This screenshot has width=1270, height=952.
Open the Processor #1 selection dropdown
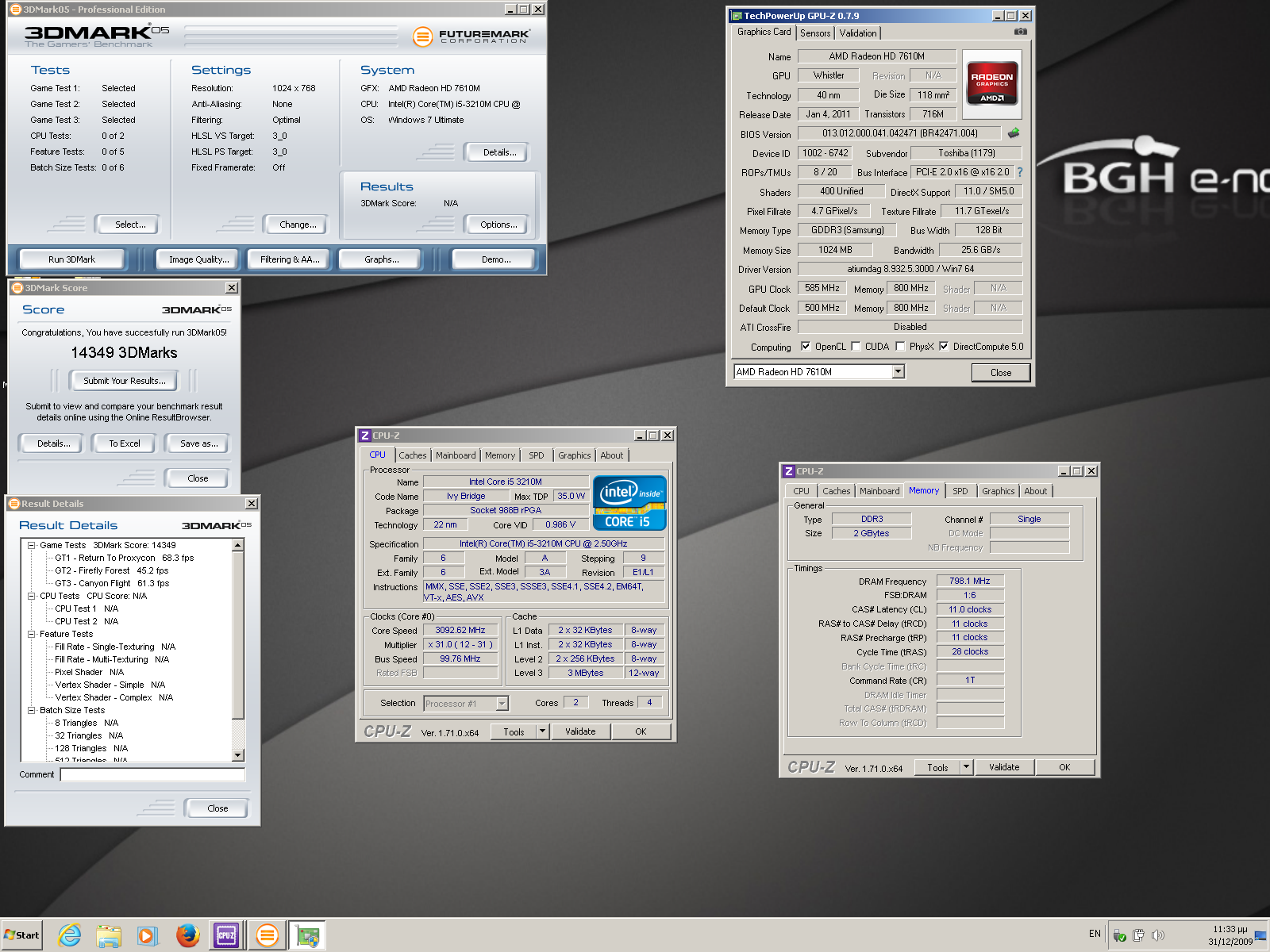click(x=502, y=704)
